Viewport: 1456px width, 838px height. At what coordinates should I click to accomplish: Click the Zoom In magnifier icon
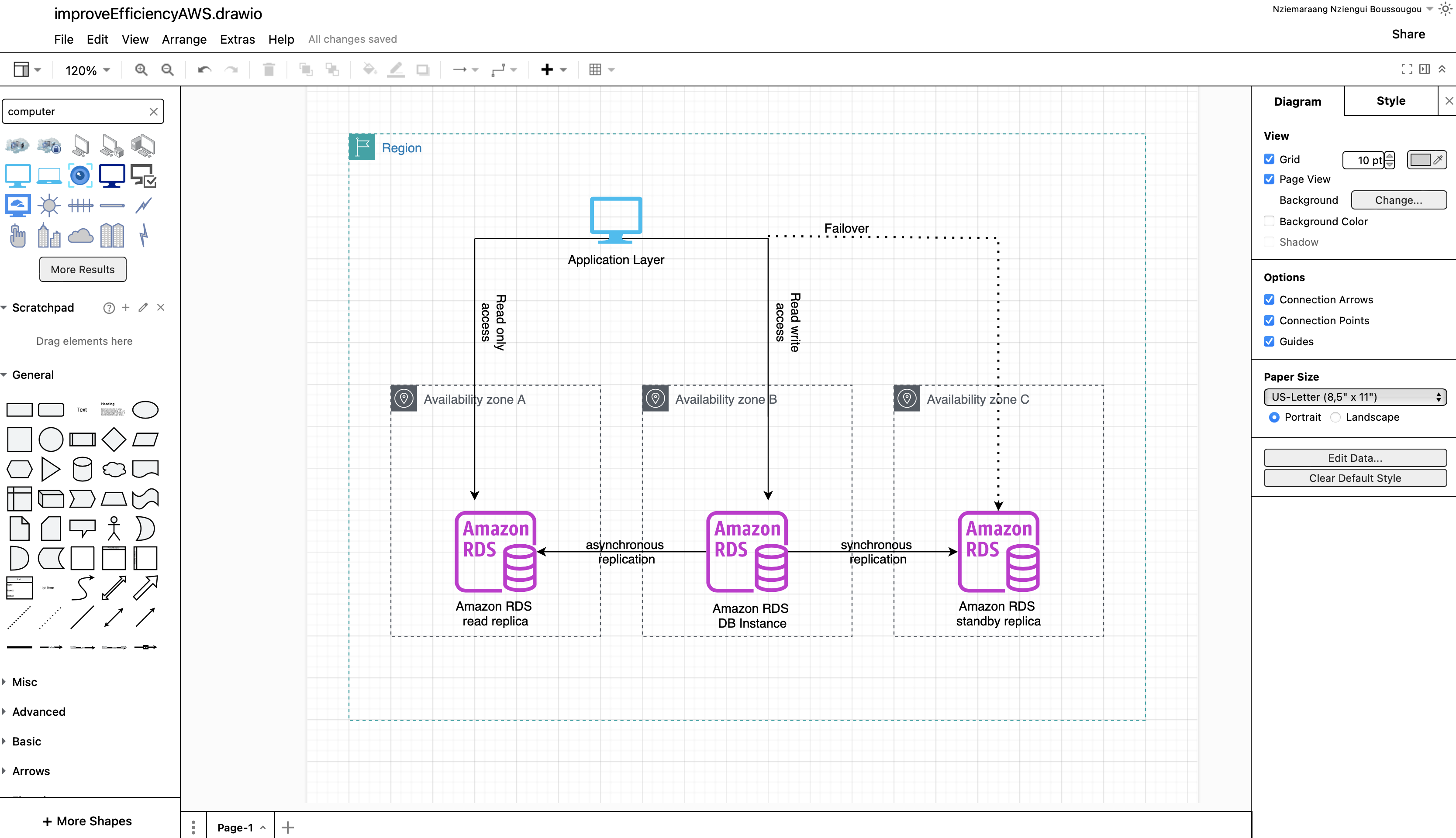click(141, 70)
